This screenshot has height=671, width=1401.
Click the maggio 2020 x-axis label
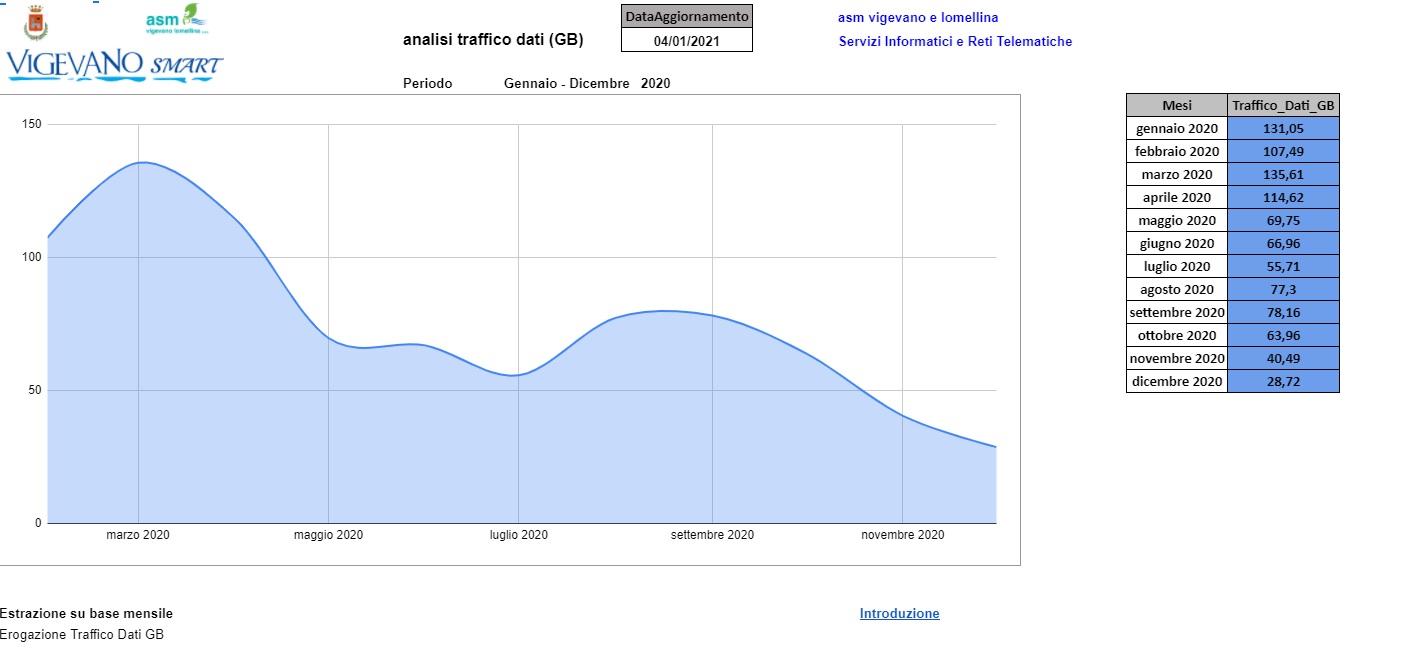point(328,535)
